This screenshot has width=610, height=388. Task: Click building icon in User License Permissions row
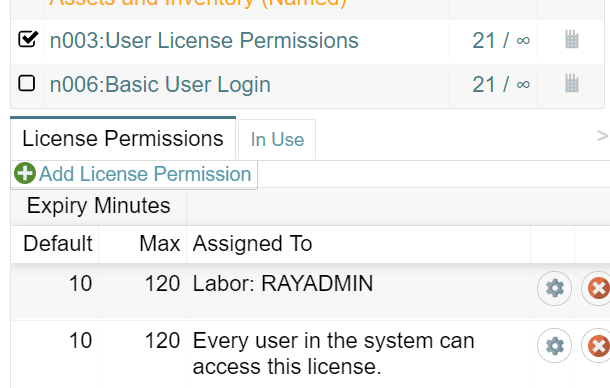pyautogui.click(x=571, y=39)
